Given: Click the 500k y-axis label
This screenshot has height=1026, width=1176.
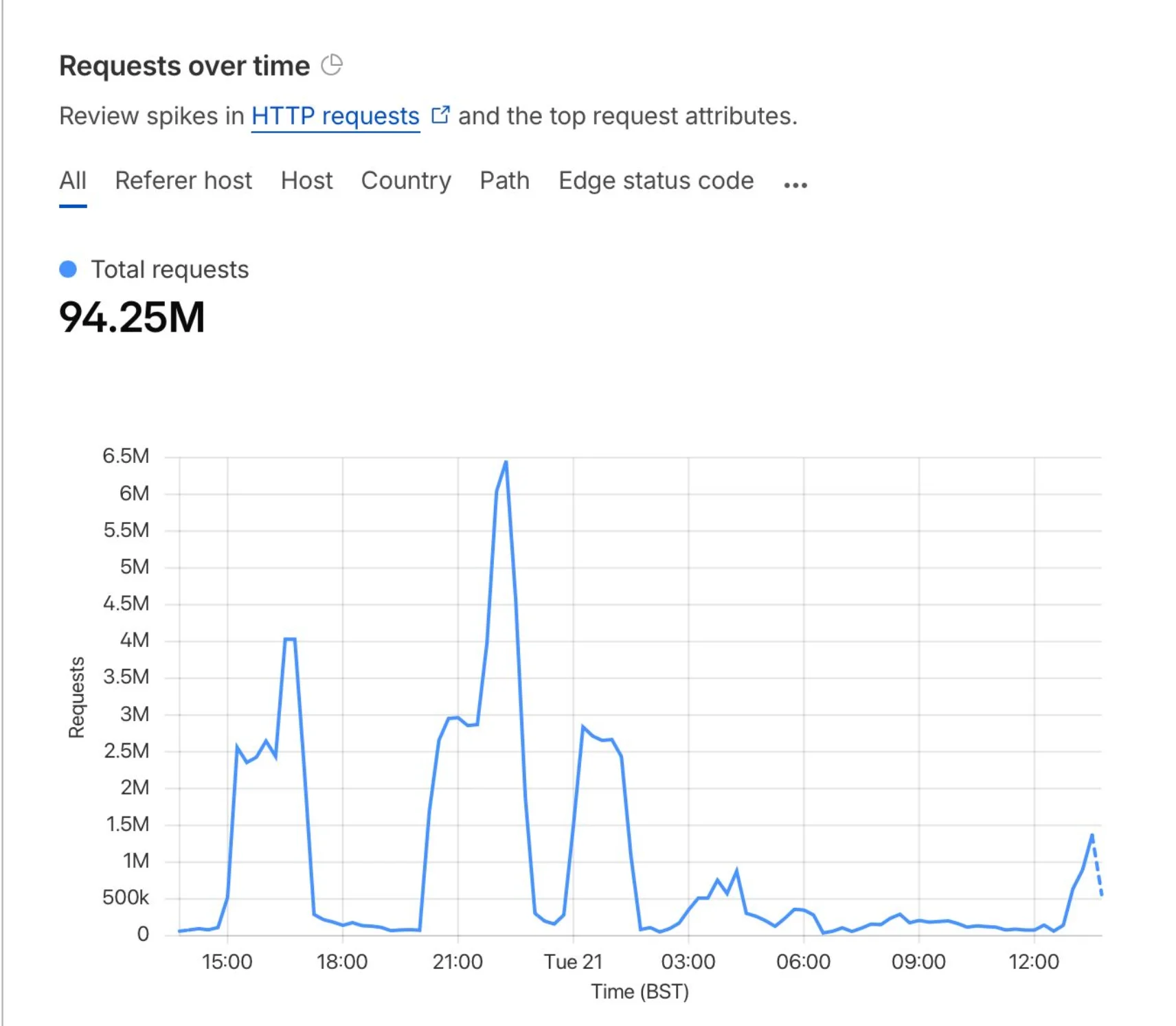Looking at the screenshot, I should pyautogui.click(x=126, y=898).
